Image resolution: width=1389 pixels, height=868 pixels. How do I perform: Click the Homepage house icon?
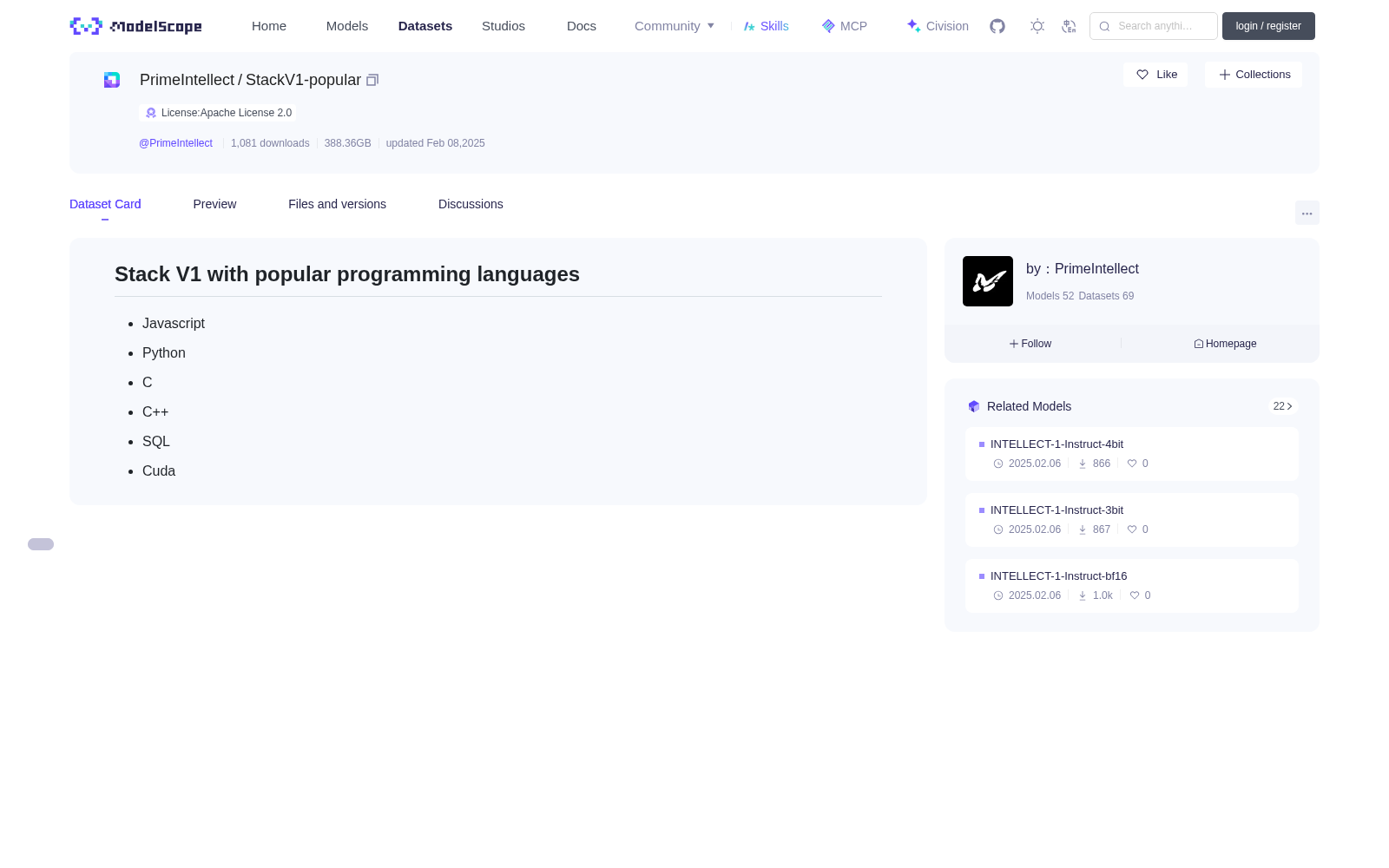tap(1199, 344)
